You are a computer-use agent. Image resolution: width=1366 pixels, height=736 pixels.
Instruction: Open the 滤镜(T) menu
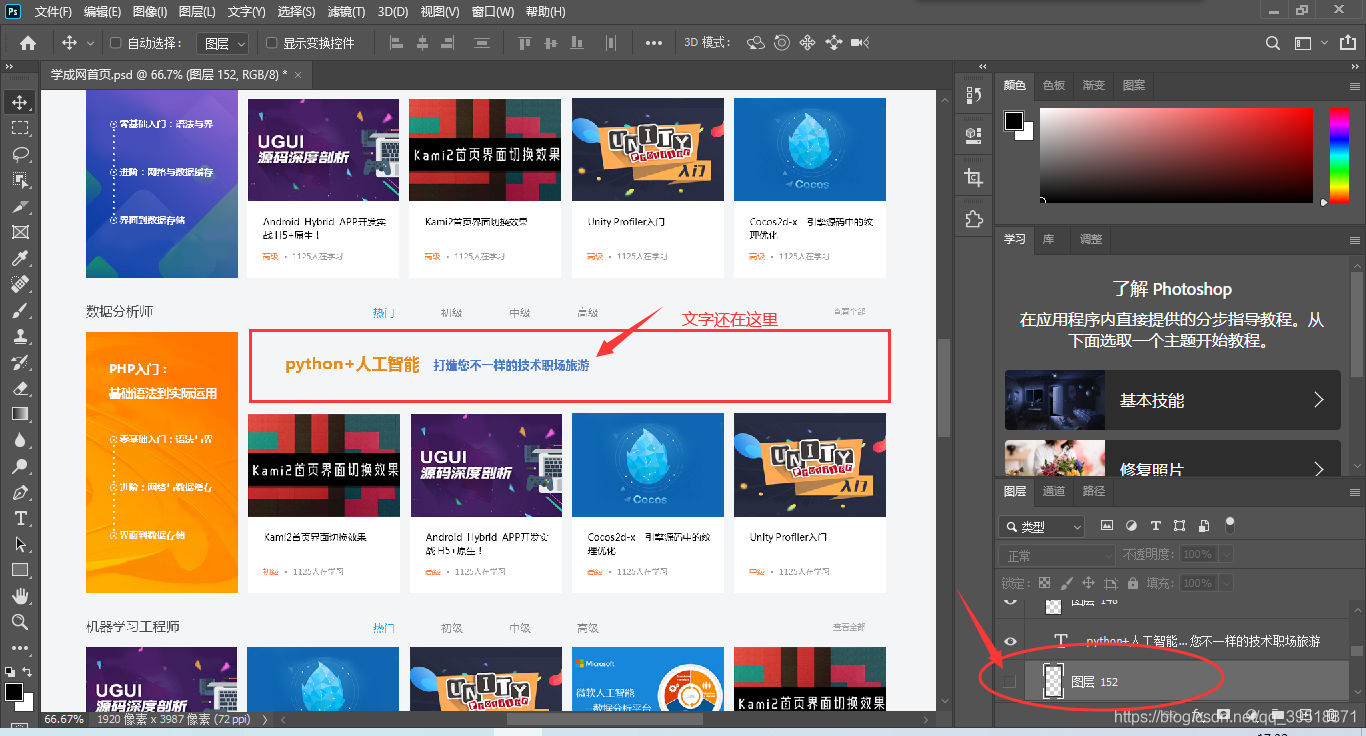(x=346, y=12)
